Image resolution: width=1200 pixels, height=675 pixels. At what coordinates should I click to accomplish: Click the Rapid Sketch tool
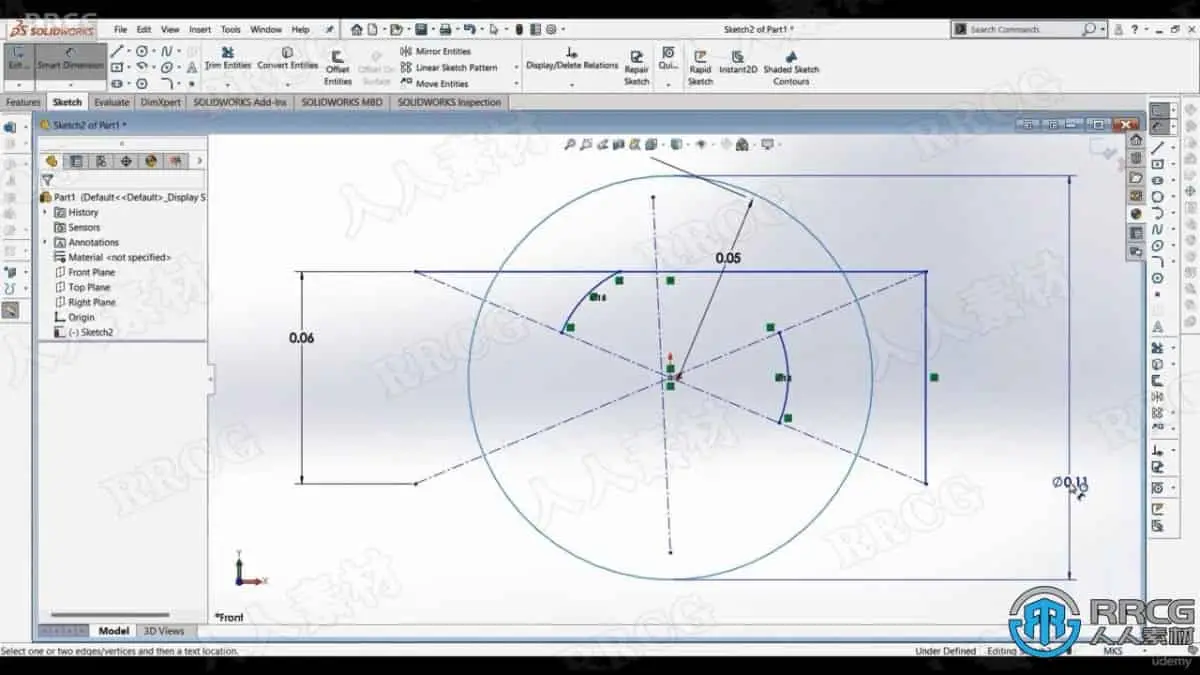(x=700, y=68)
